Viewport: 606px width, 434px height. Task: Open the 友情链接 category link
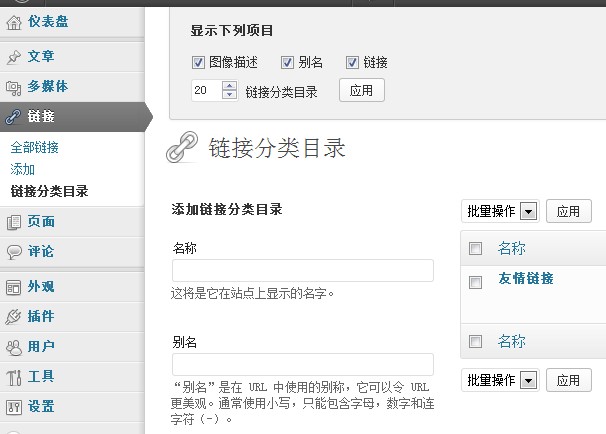(525, 279)
